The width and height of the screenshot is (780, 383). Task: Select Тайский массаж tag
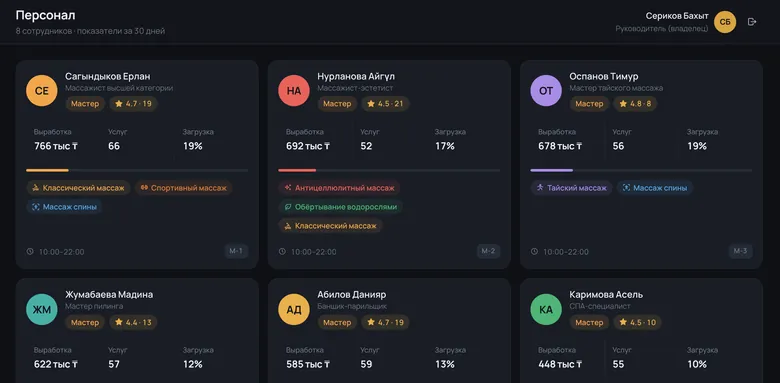pos(572,188)
